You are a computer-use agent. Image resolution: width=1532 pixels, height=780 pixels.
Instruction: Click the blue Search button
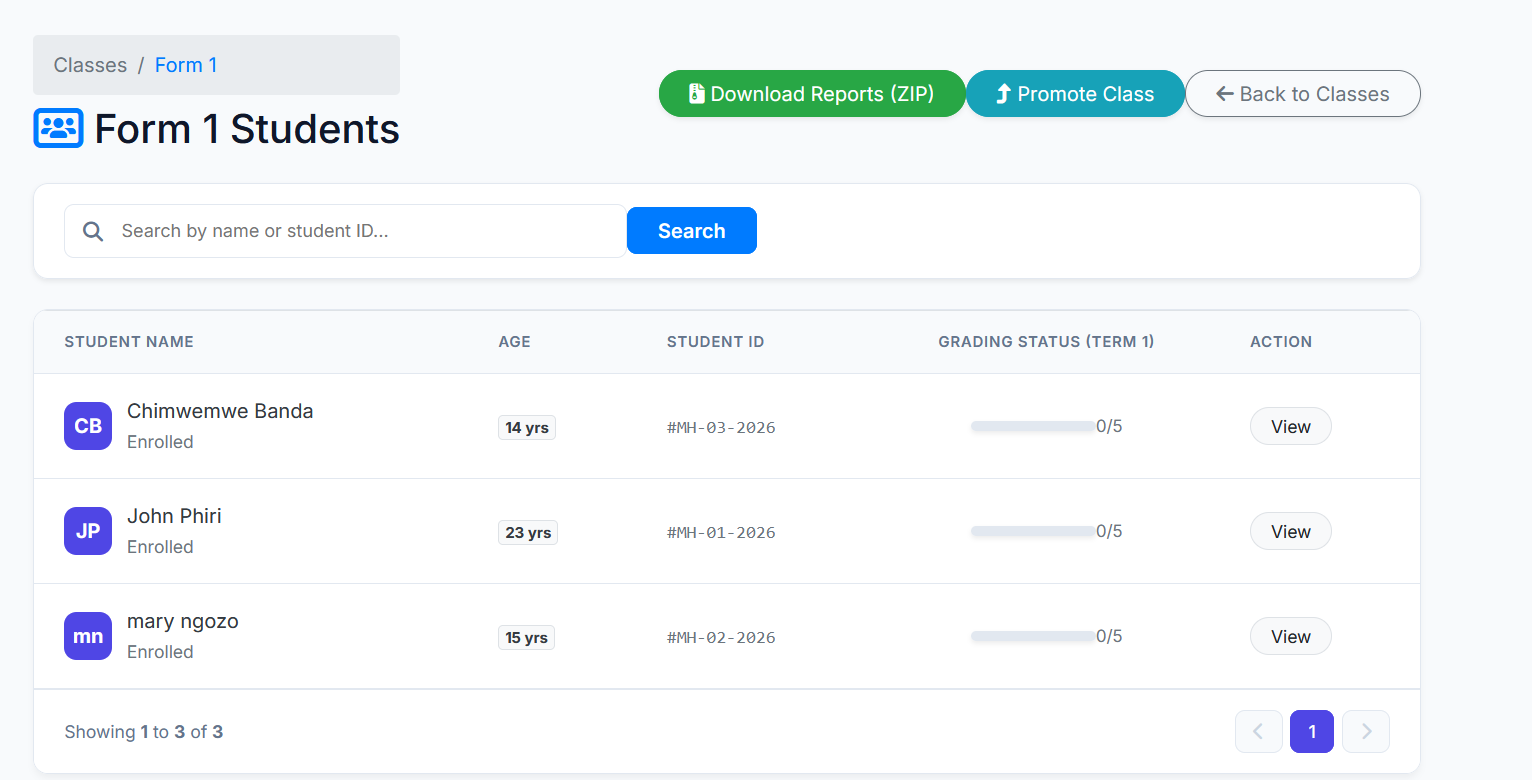click(x=692, y=231)
